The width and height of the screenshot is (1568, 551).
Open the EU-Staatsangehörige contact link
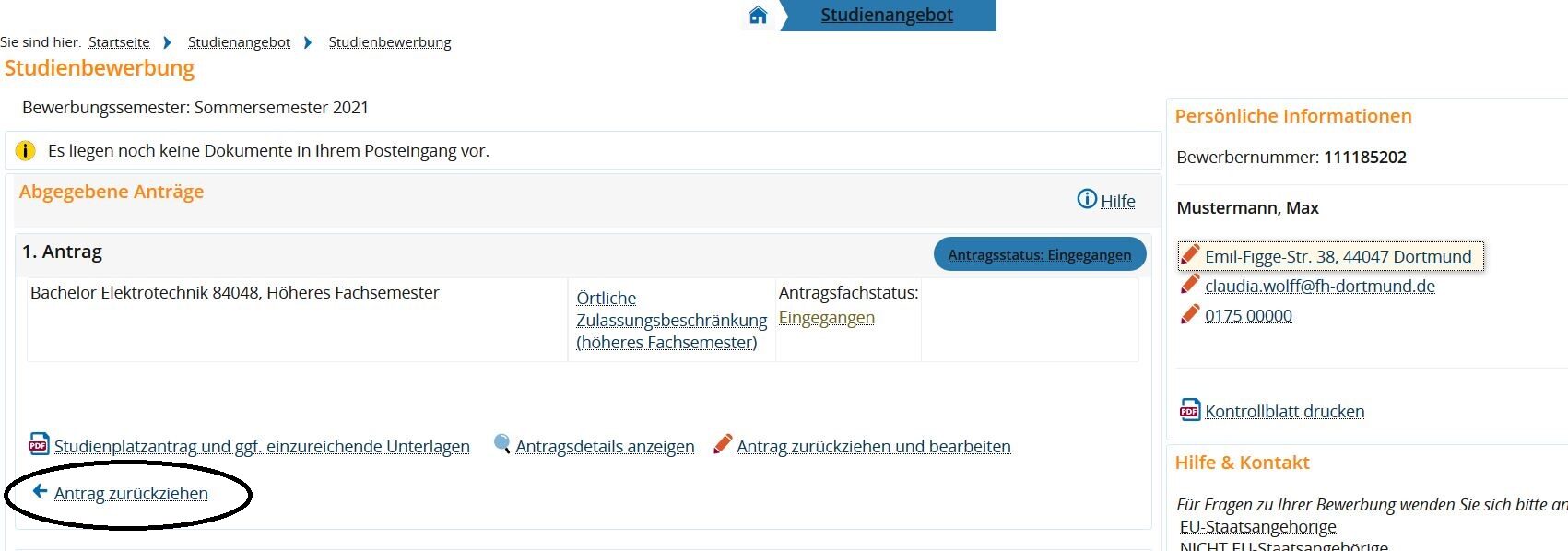tap(1257, 527)
